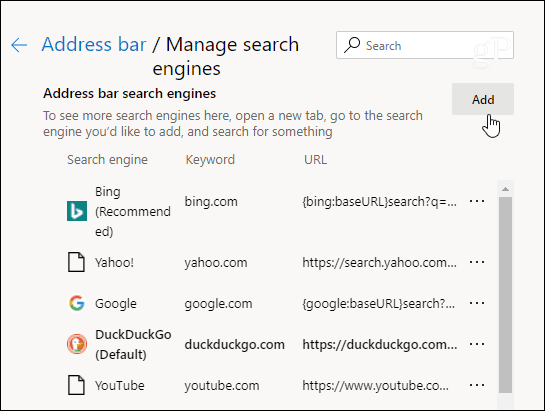Screen dimensions: 545x411
Task: Click the youtube.com keyword
Action: pyautogui.click(x=222, y=386)
